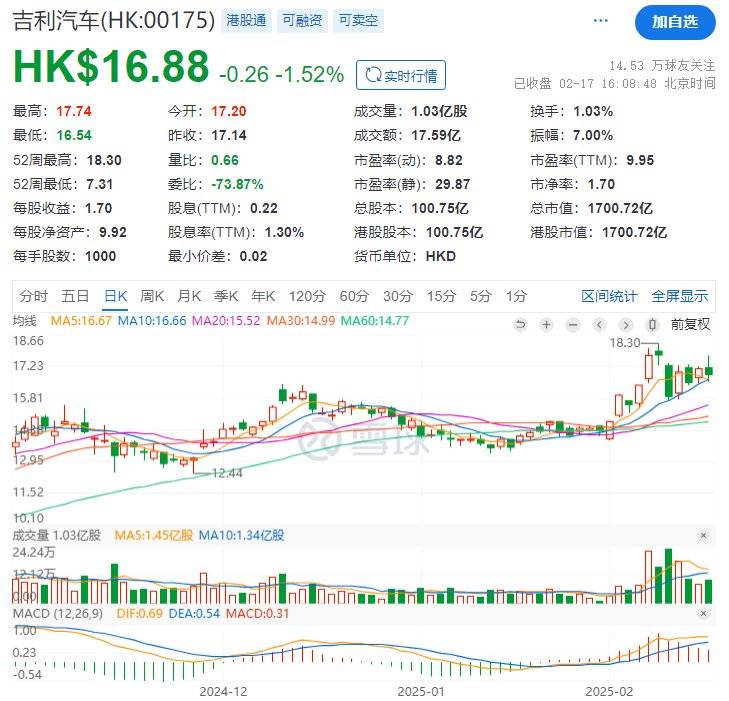
Task: Click the 量比 value 0.66
Action: click(x=226, y=161)
